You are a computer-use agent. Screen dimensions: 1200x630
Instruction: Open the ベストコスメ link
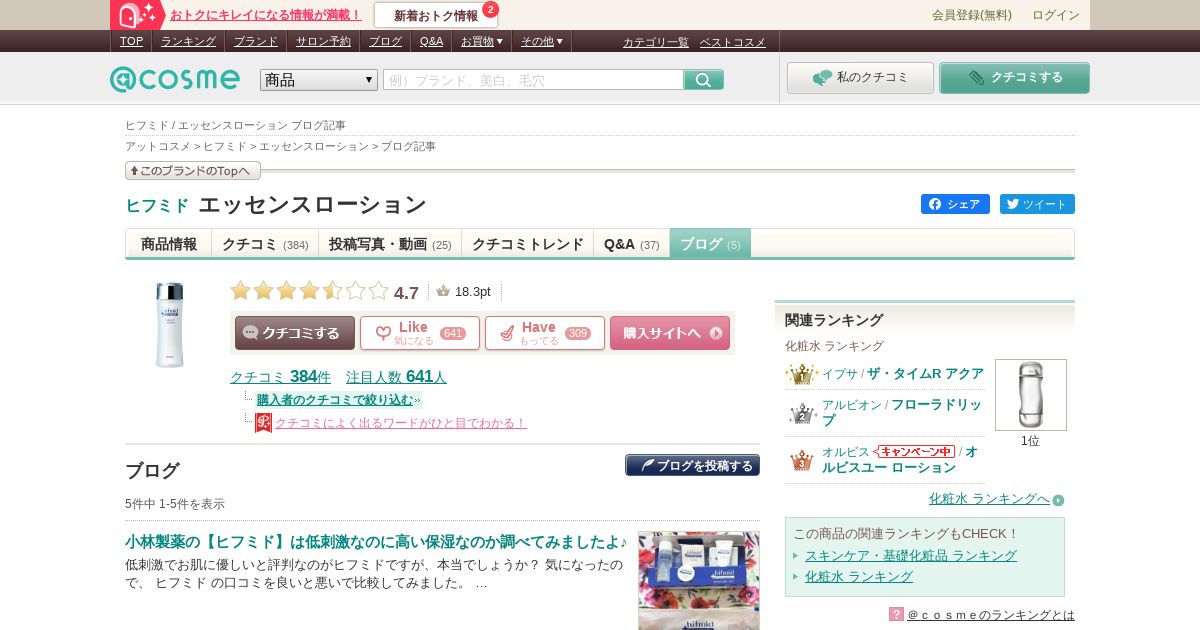tap(733, 42)
